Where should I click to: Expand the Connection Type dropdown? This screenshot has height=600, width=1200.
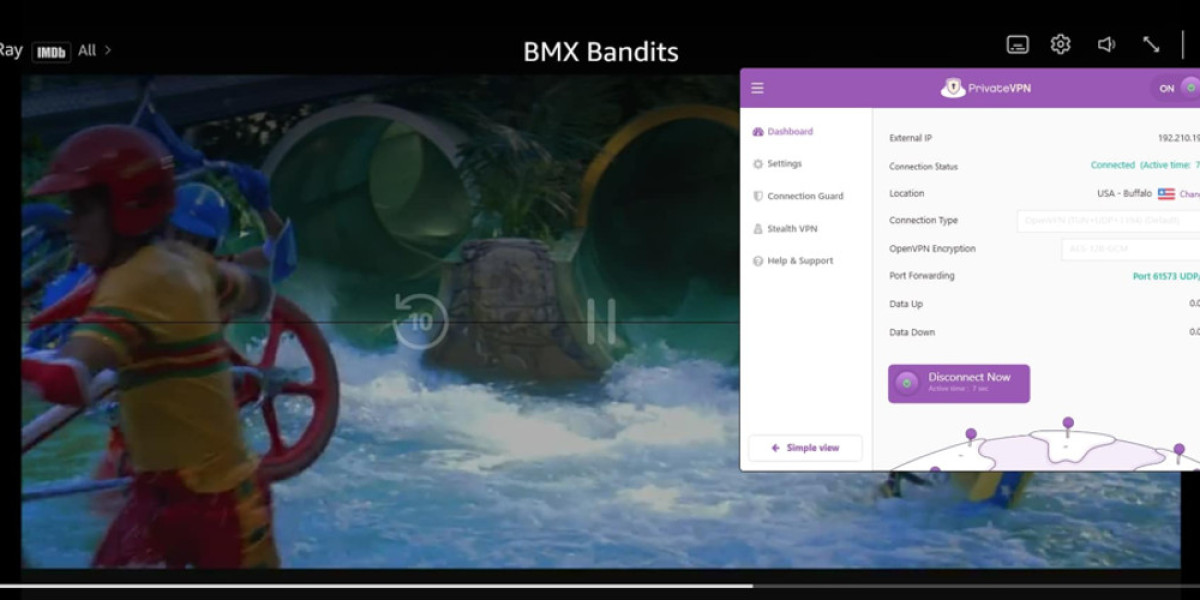coord(1108,221)
